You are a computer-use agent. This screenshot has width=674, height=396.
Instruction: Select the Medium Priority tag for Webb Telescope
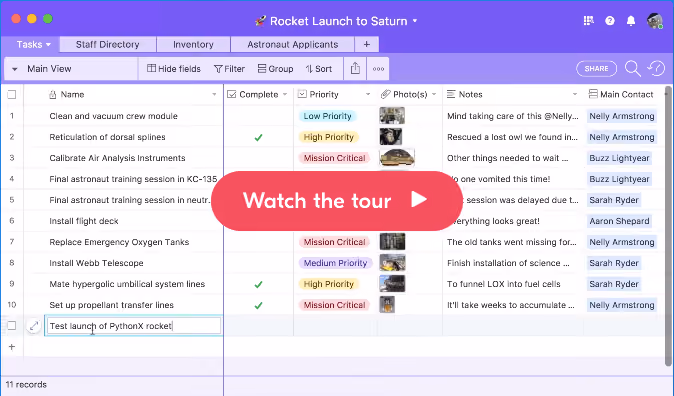tap(335, 263)
